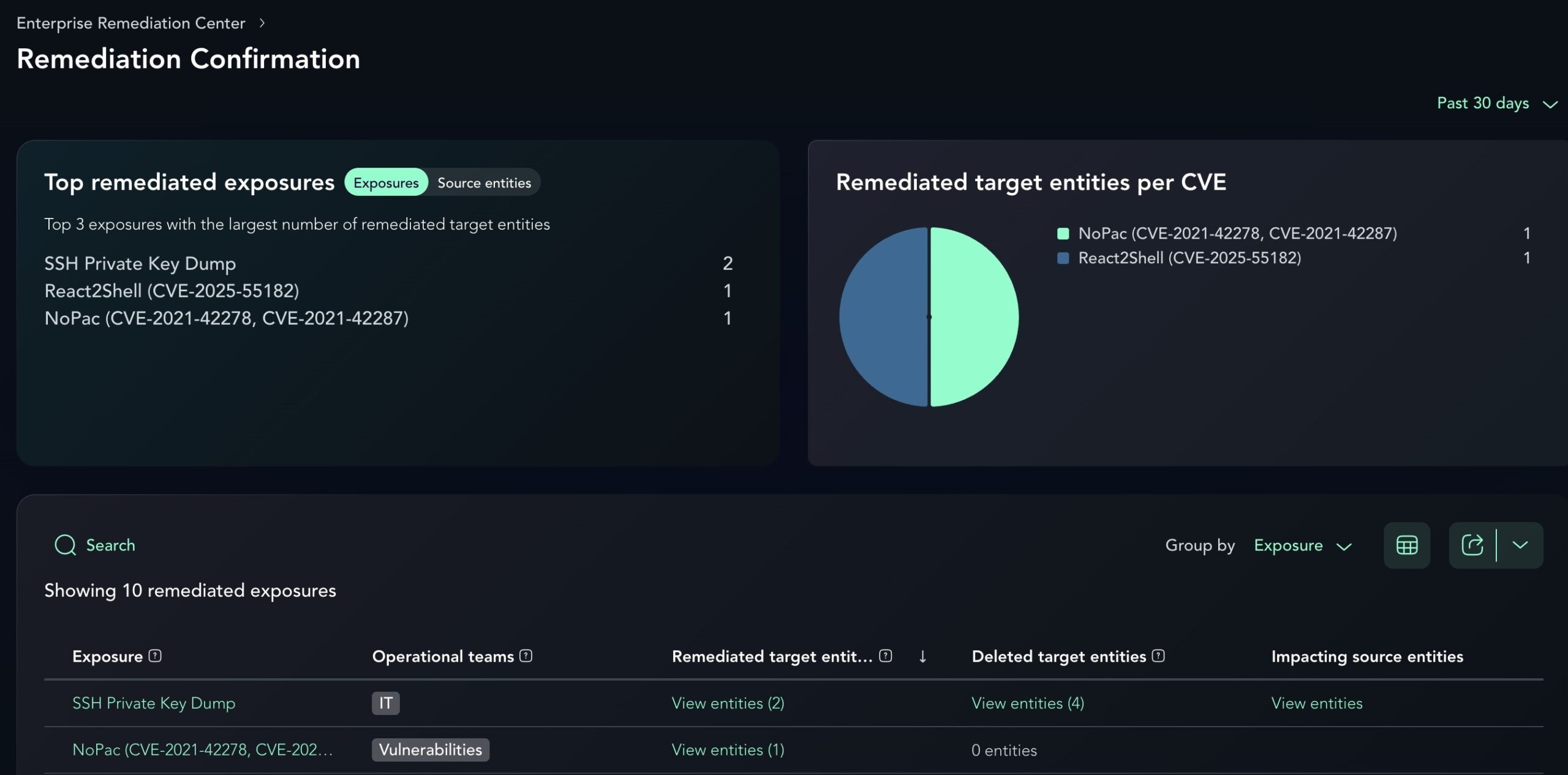Expand export options chevron
The width and height of the screenshot is (1568, 775).
pos(1520,545)
